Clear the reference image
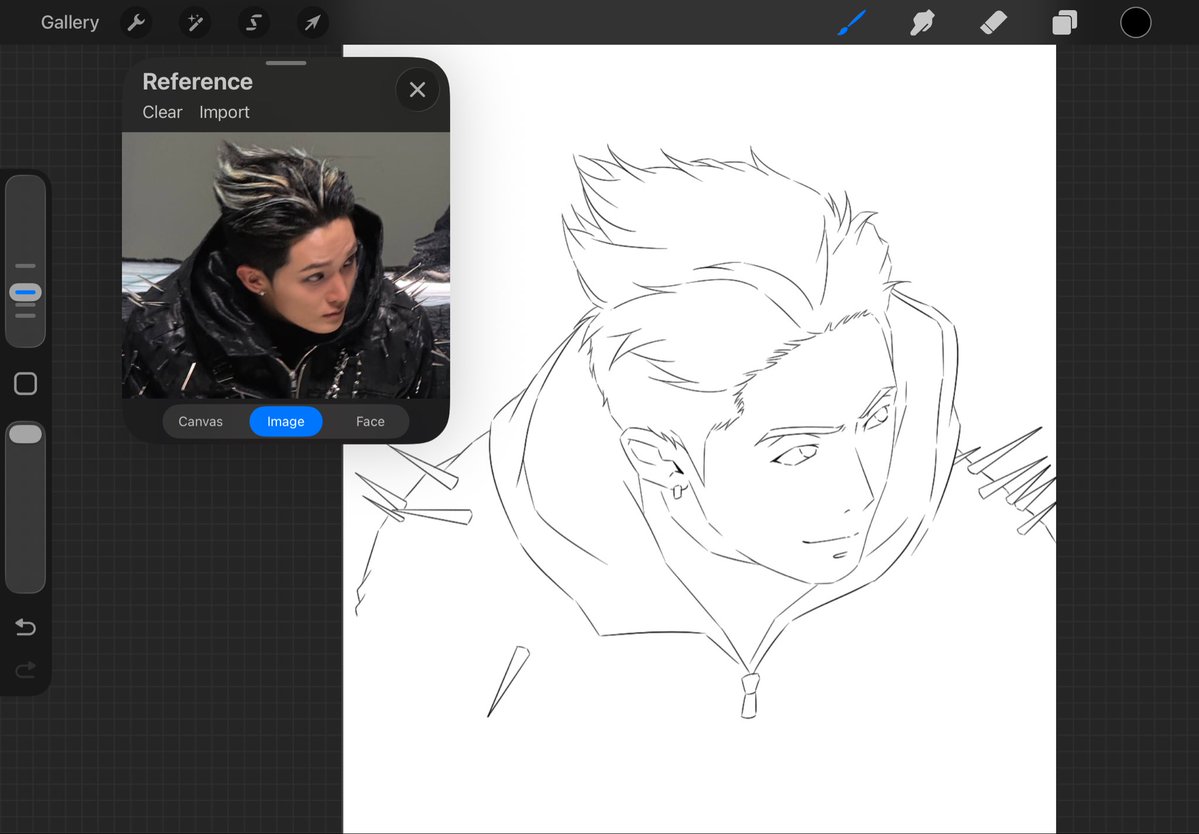 point(162,112)
